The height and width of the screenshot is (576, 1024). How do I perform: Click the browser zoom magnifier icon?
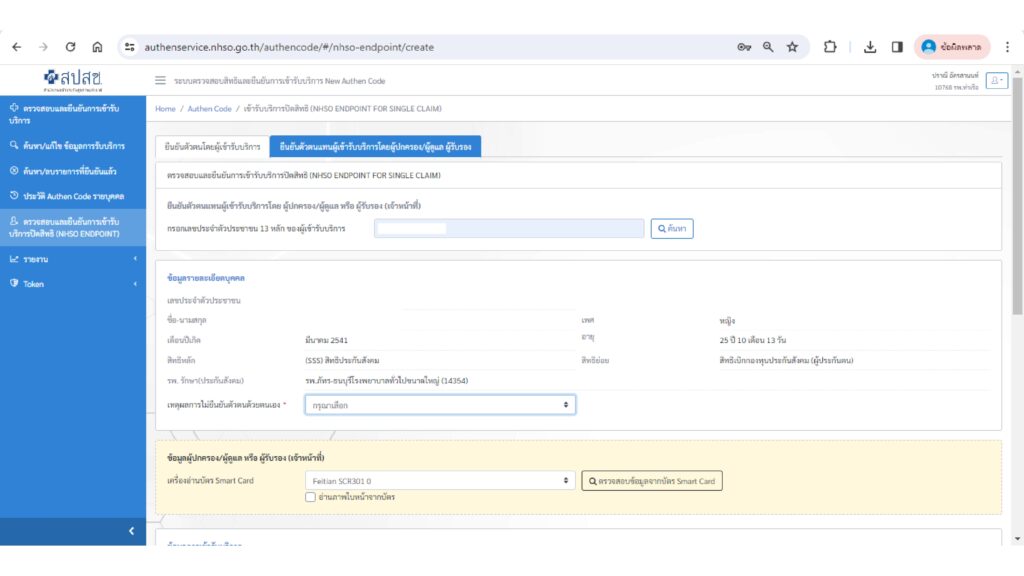[x=768, y=47]
